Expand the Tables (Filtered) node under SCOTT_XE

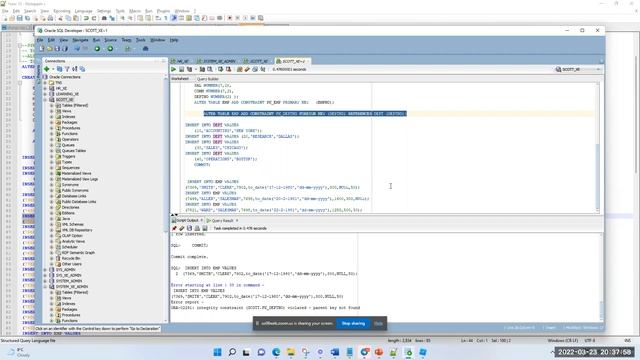point(52,105)
